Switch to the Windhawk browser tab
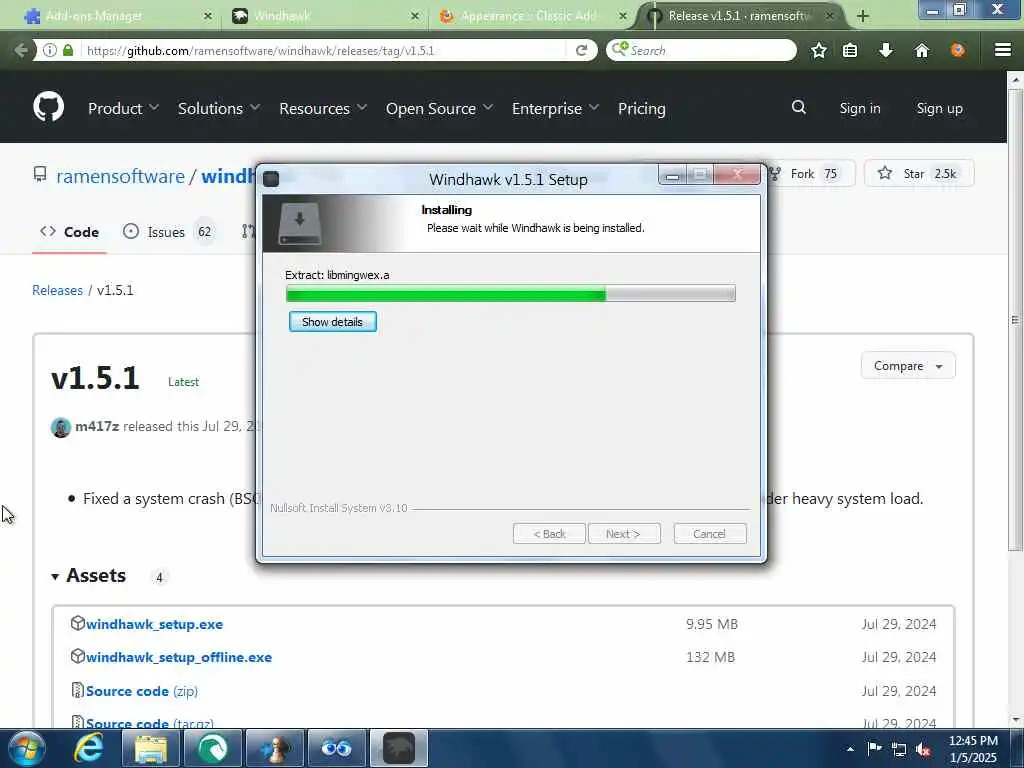This screenshot has height=768, width=1024. (325, 16)
